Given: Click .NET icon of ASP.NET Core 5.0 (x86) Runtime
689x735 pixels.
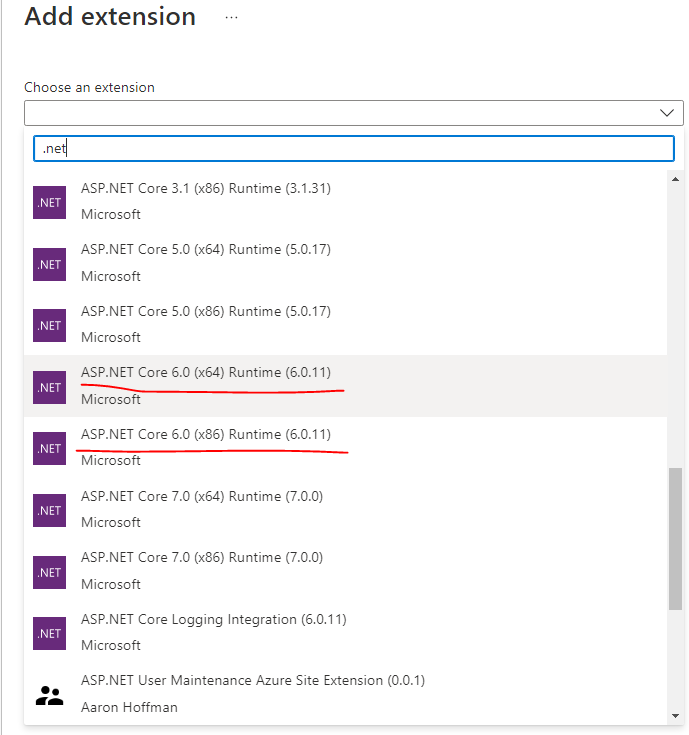Looking at the screenshot, I should (x=49, y=325).
